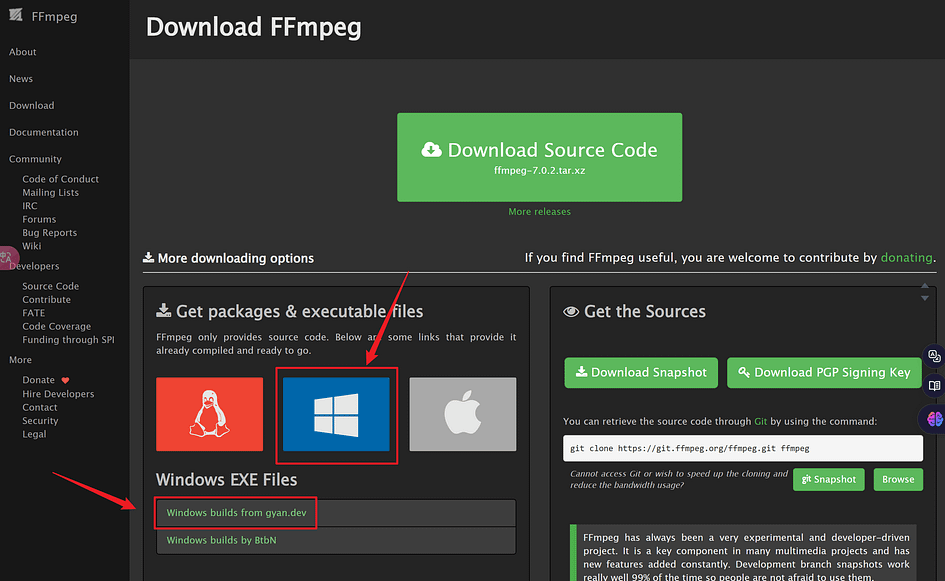Click the git Snapshot button
The image size is (945, 581).
coord(829,479)
